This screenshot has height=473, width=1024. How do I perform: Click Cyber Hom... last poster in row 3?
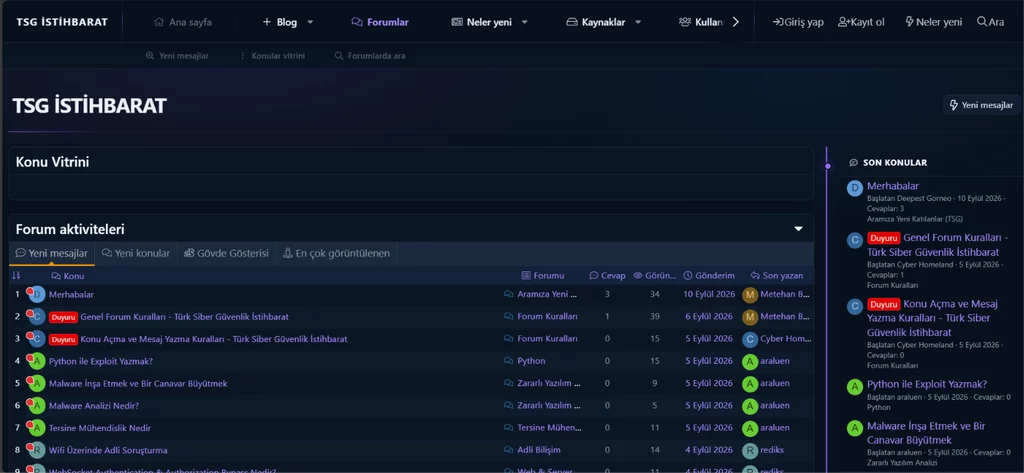(x=786, y=339)
